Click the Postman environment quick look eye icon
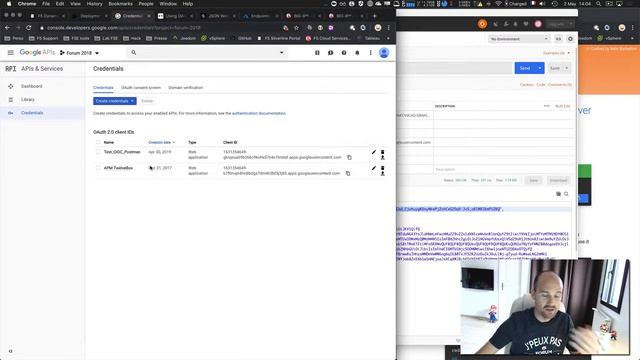This screenshot has width=640, height=360. 558,39
